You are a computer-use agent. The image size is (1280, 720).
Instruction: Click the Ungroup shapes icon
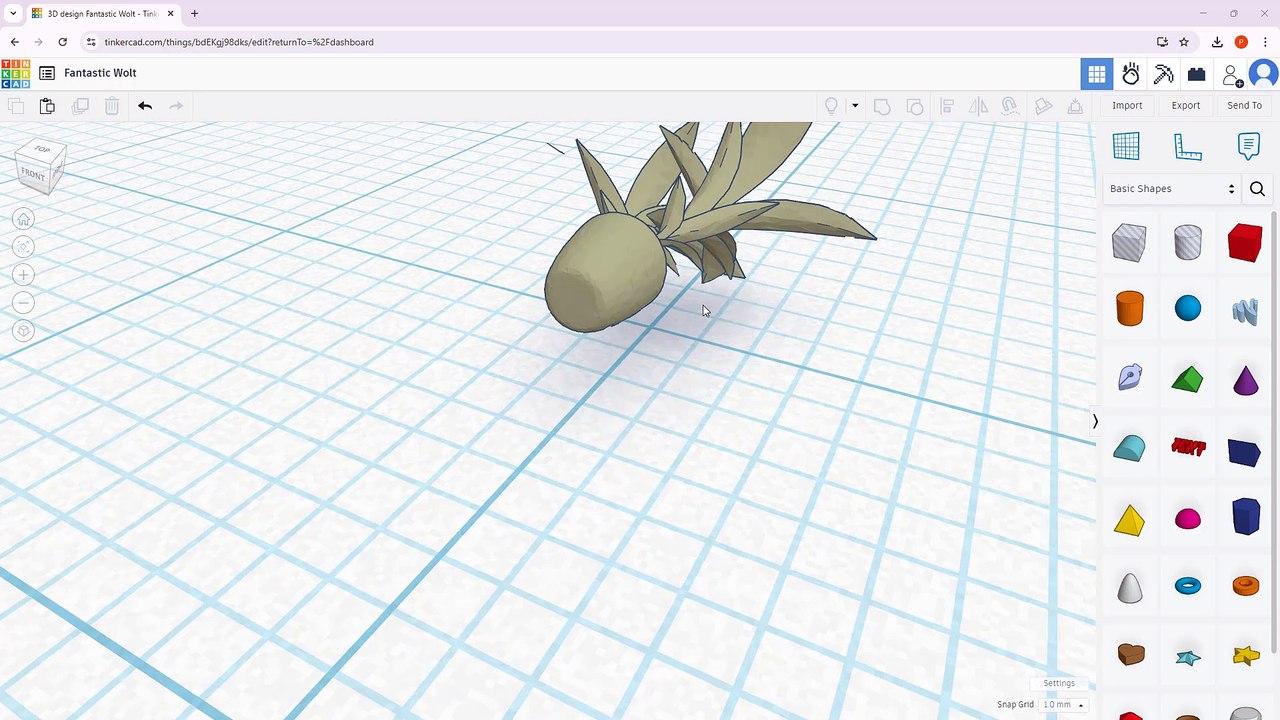(x=914, y=106)
